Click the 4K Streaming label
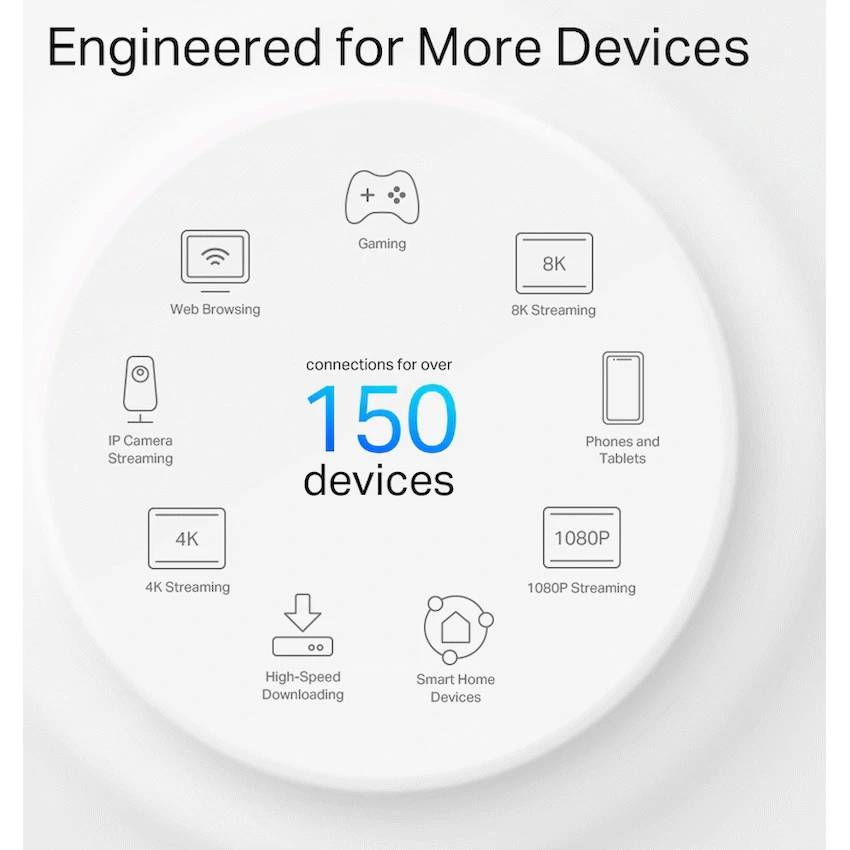850x850 pixels. point(188,587)
